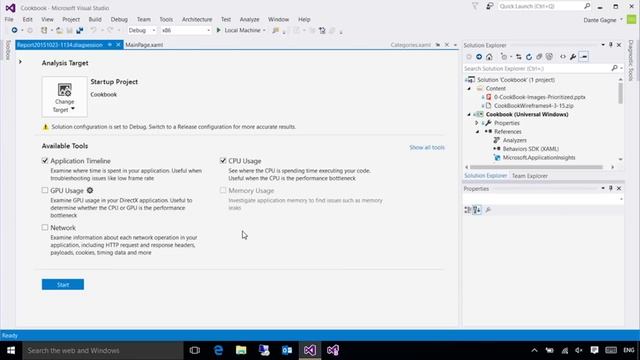Click the Windows Start button

[x=11, y=350]
